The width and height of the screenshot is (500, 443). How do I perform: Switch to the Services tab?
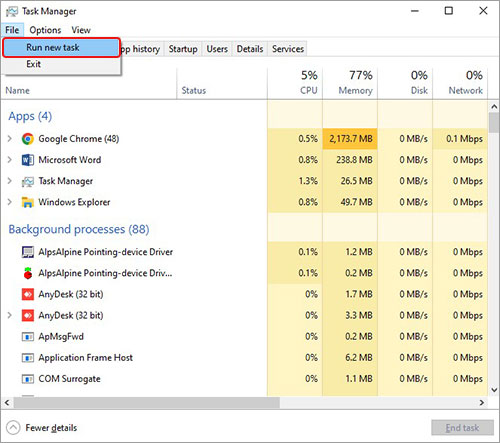click(288, 49)
